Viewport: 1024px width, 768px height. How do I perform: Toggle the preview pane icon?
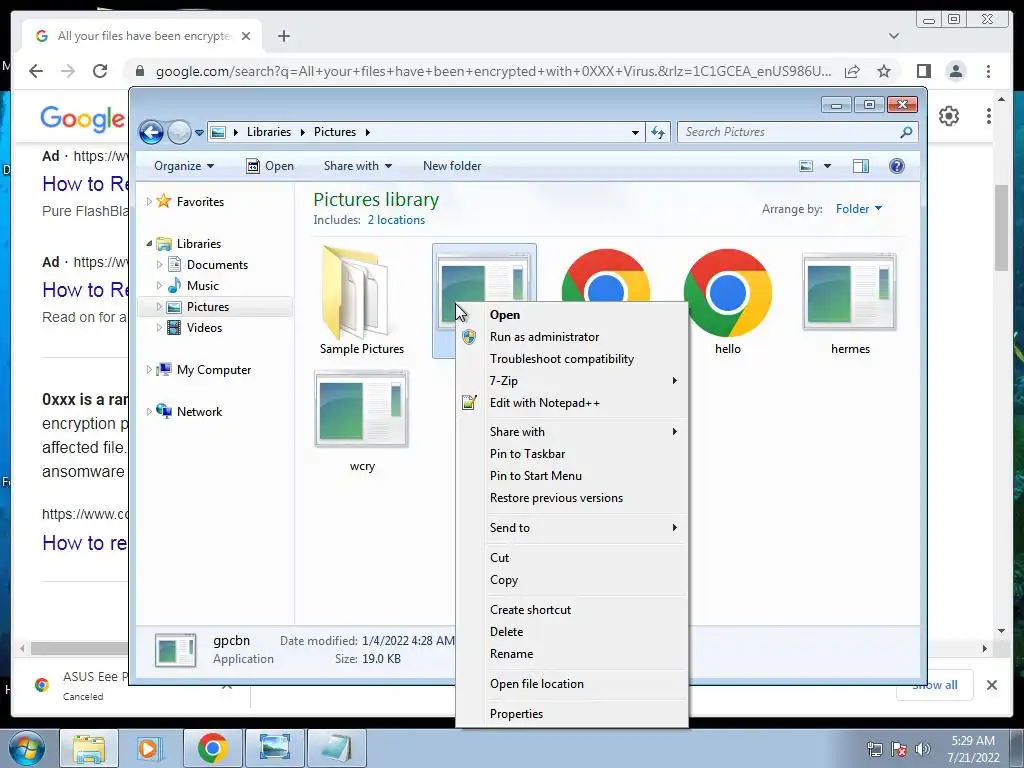click(x=861, y=166)
